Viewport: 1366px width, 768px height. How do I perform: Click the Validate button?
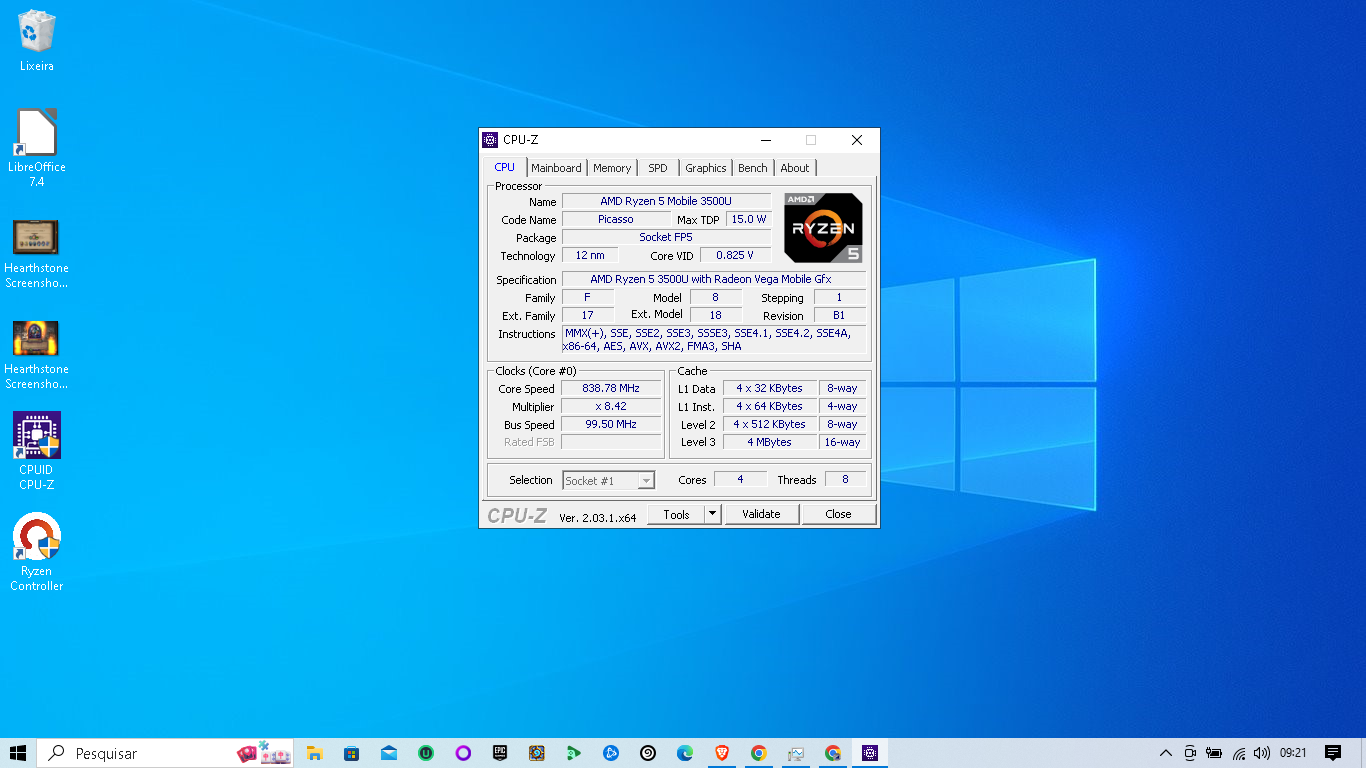click(x=761, y=514)
